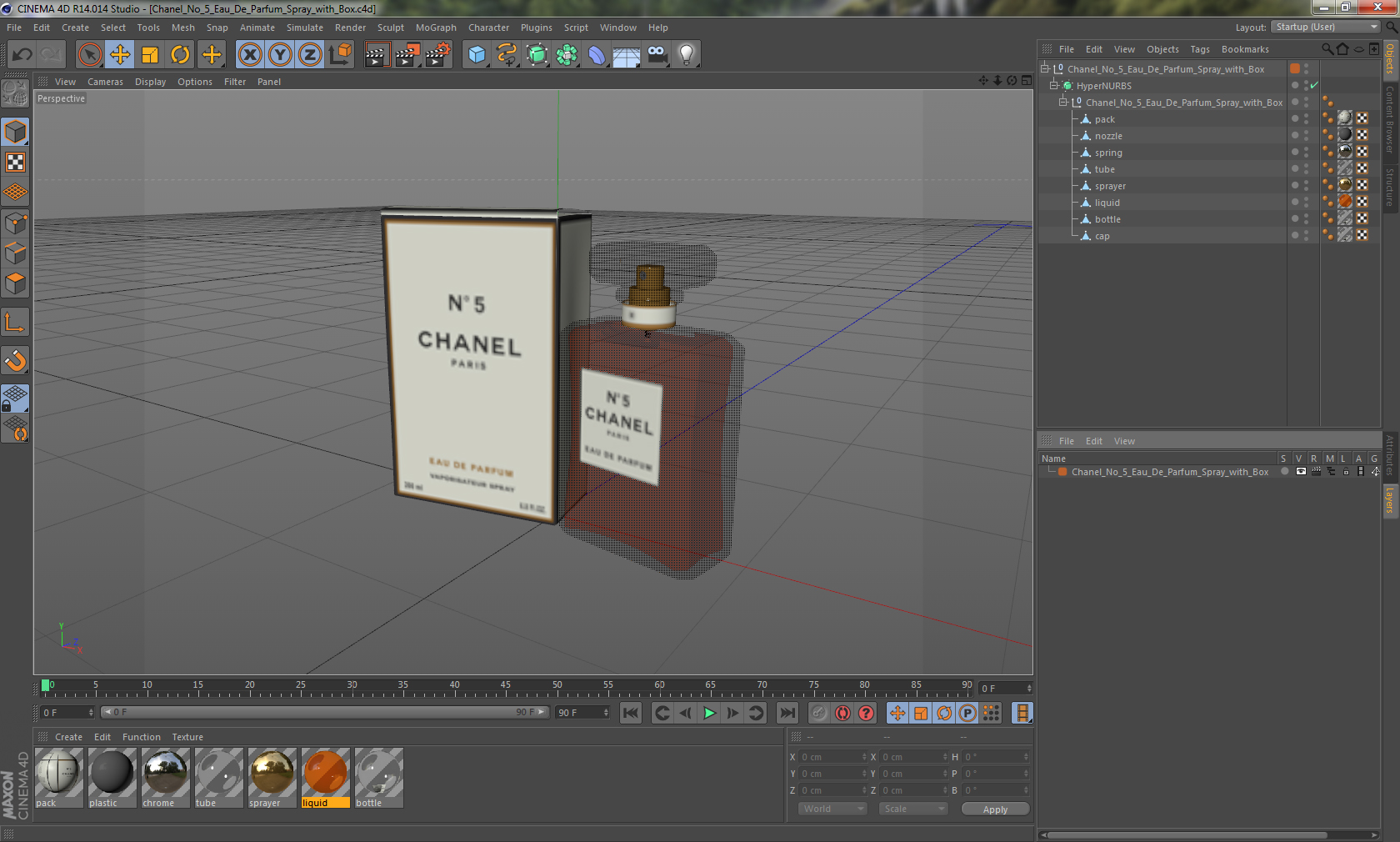The height and width of the screenshot is (842, 1400).
Task: Add a HyperNURBS generator
Action: pyautogui.click(x=537, y=55)
